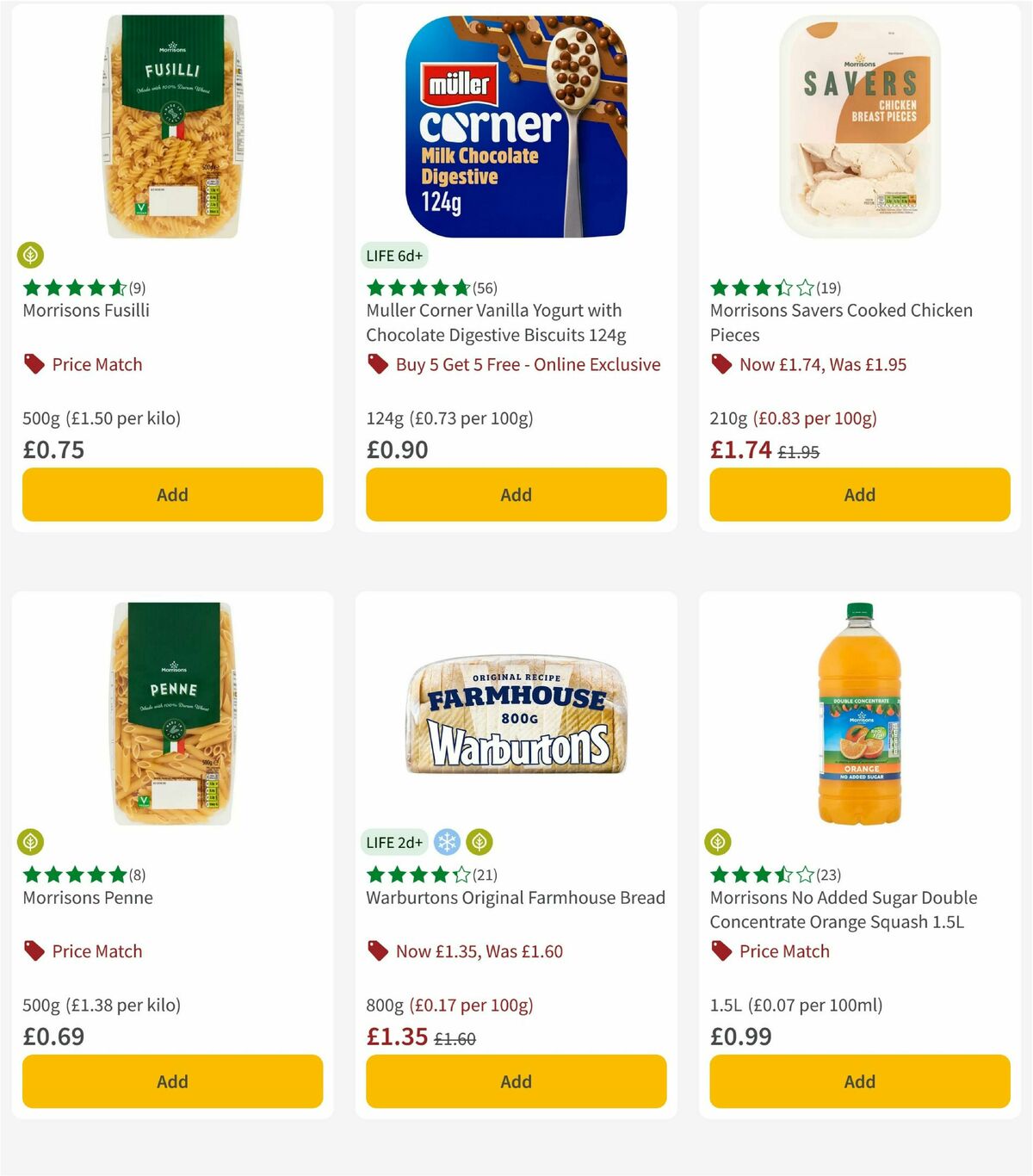Image resolution: width=1033 pixels, height=1176 pixels.
Task: Click the leaf icon beside Morrisons Penne
Action: coord(32,842)
